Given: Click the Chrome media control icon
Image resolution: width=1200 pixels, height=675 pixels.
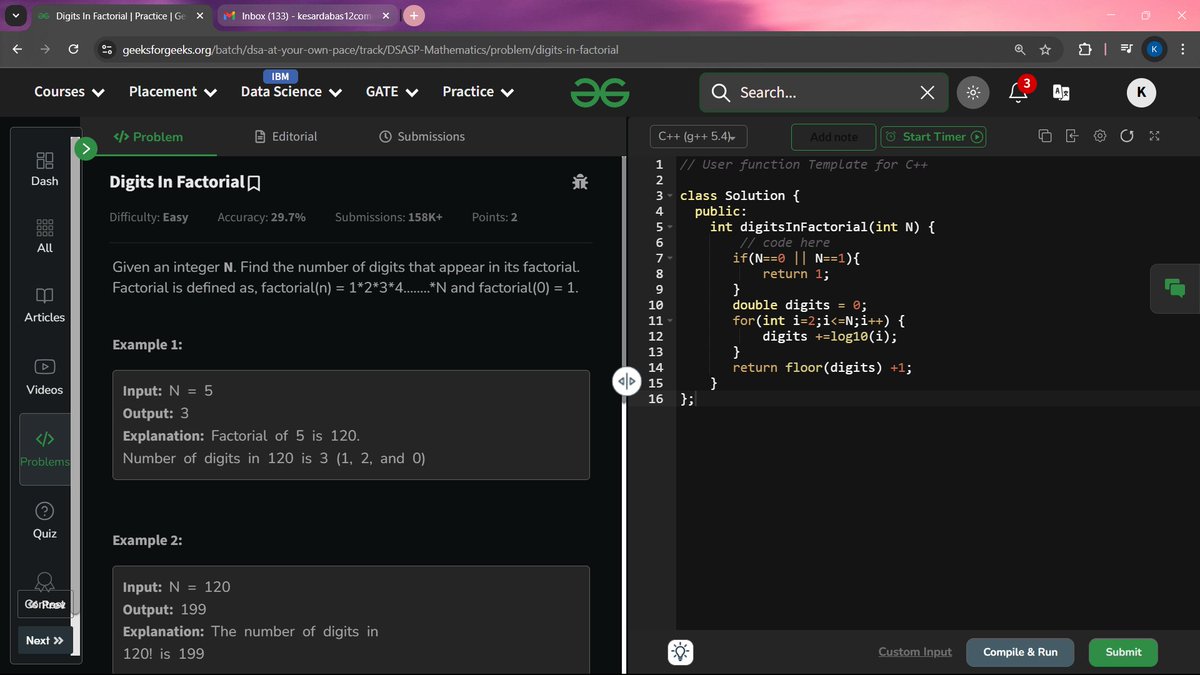Looking at the screenshot, I should [x=1126, y=50].
